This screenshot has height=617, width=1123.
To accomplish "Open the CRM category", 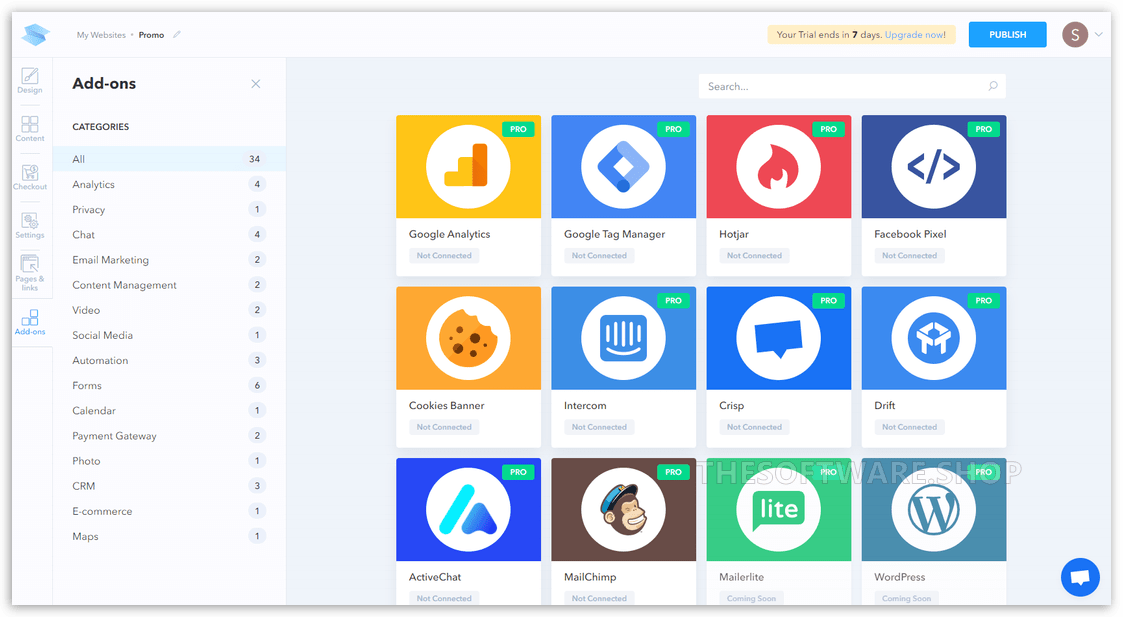I will tap(169, 485).
